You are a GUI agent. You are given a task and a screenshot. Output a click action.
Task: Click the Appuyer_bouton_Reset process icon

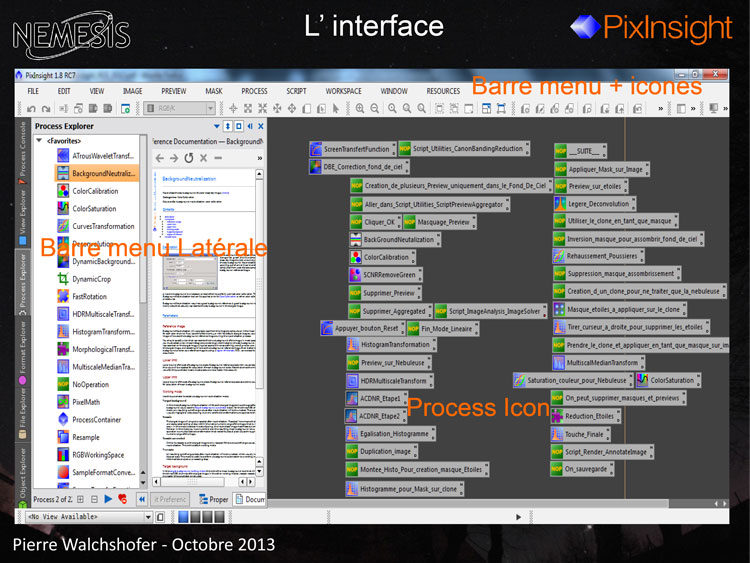pyautogui.click(x=363, y=329)
